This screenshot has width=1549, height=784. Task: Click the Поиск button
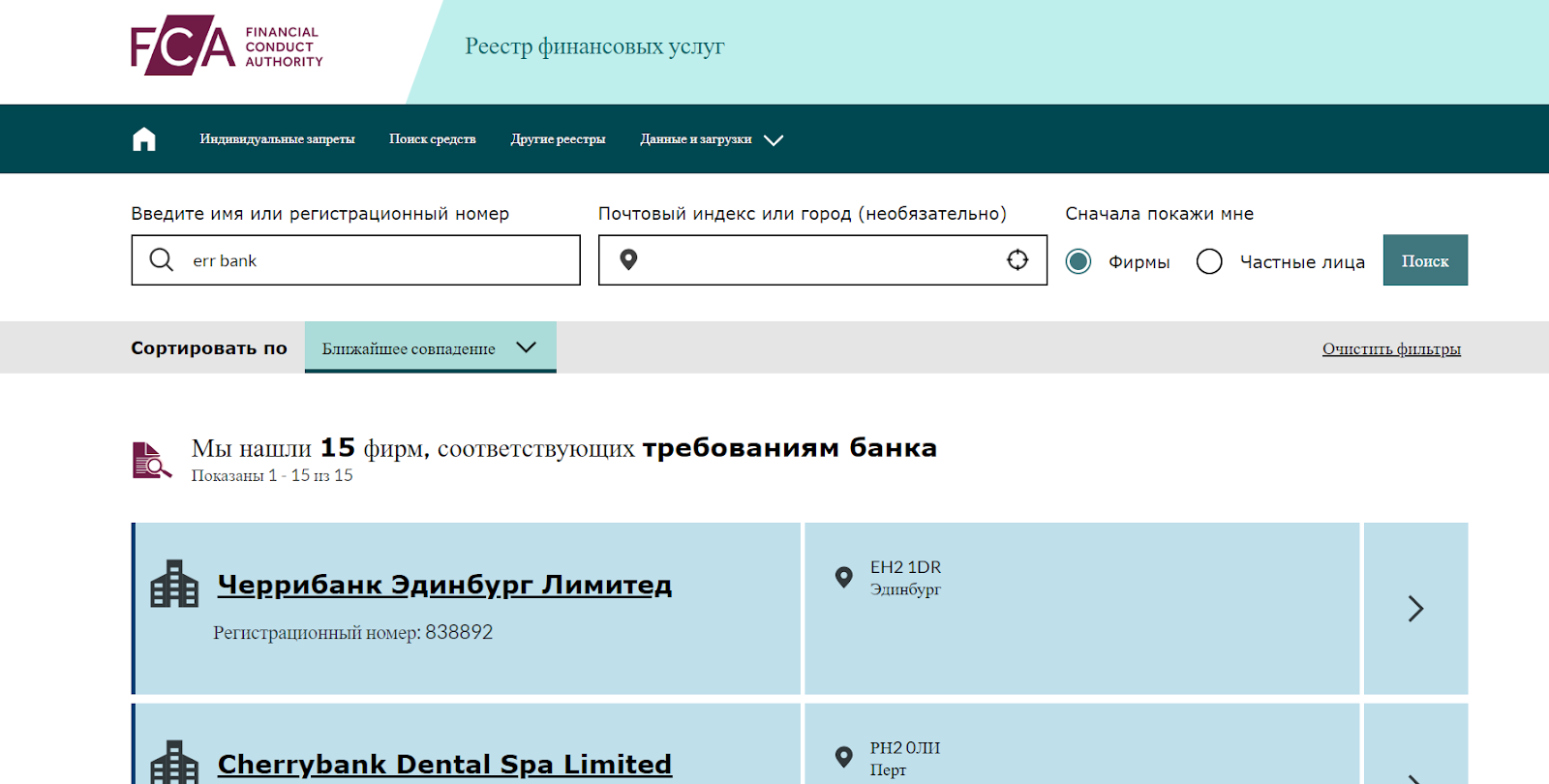(1425, 260)
